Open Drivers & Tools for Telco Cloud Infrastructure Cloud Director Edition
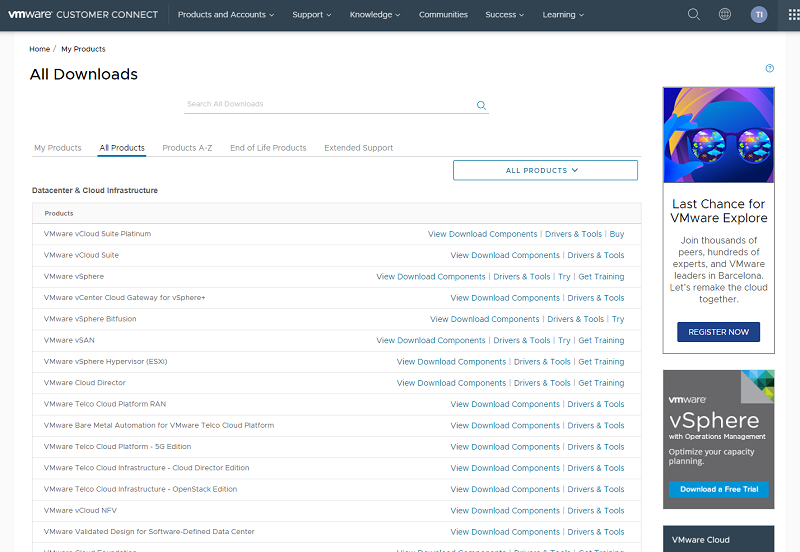Image resolution: width=800 pixels, height=552 pixels. click(596, 468)
